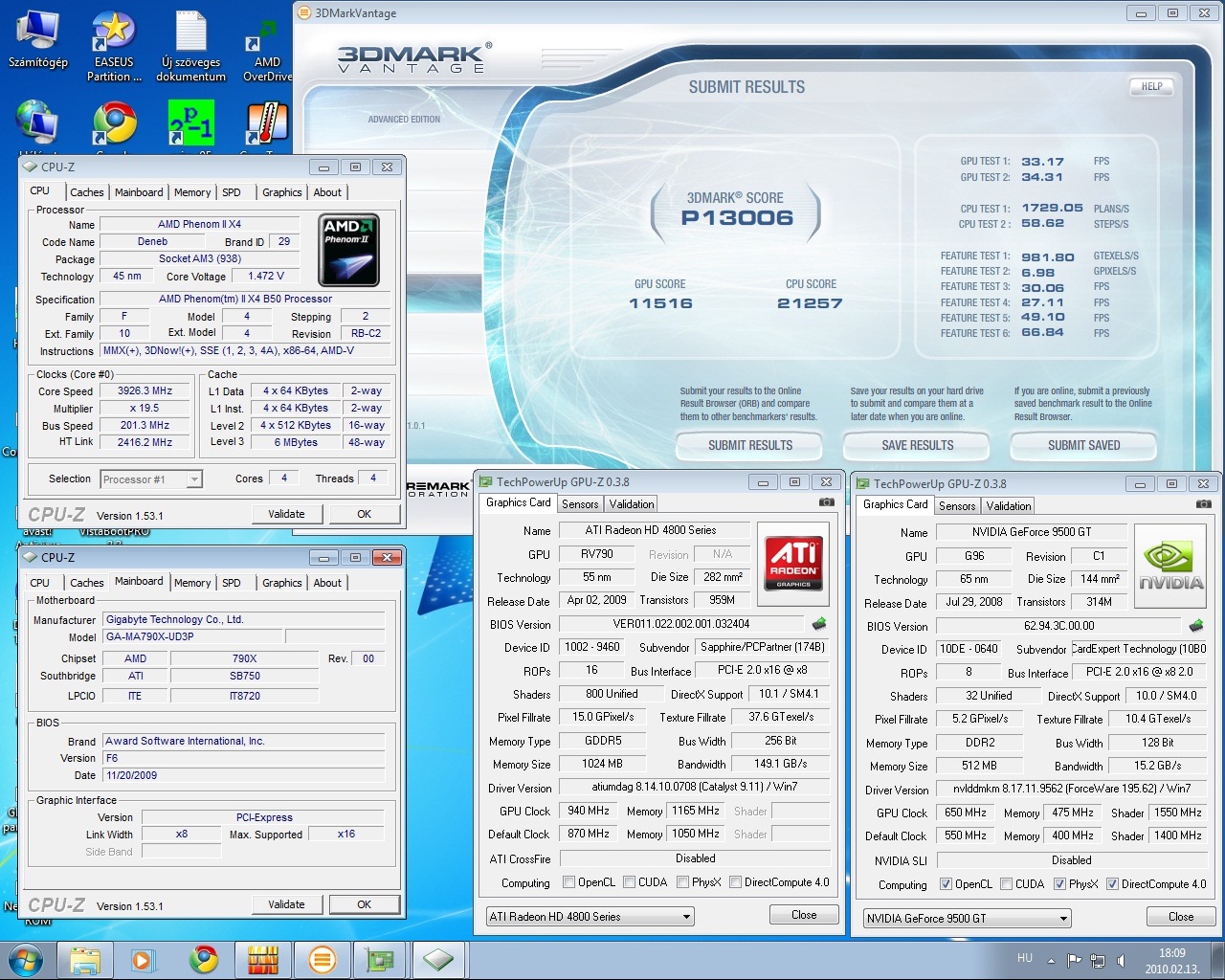The width and height of the screenshot is (1225, 980).
Task: Select the network globe desktop icon
Action: pyautogui.click(x=36, y=122)
